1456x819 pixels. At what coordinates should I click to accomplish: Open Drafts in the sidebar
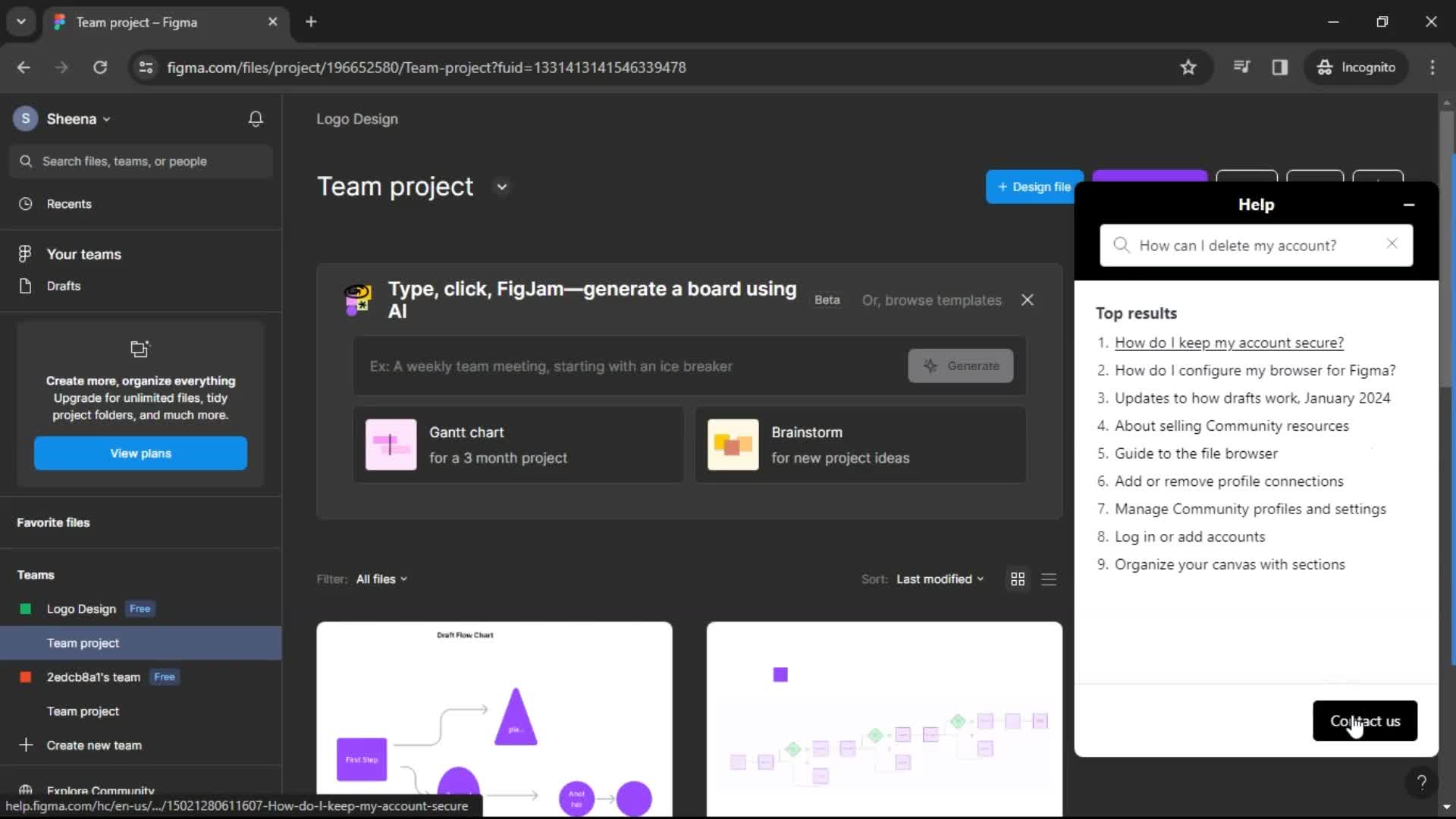pyautogui.click(x=64, y=286)
